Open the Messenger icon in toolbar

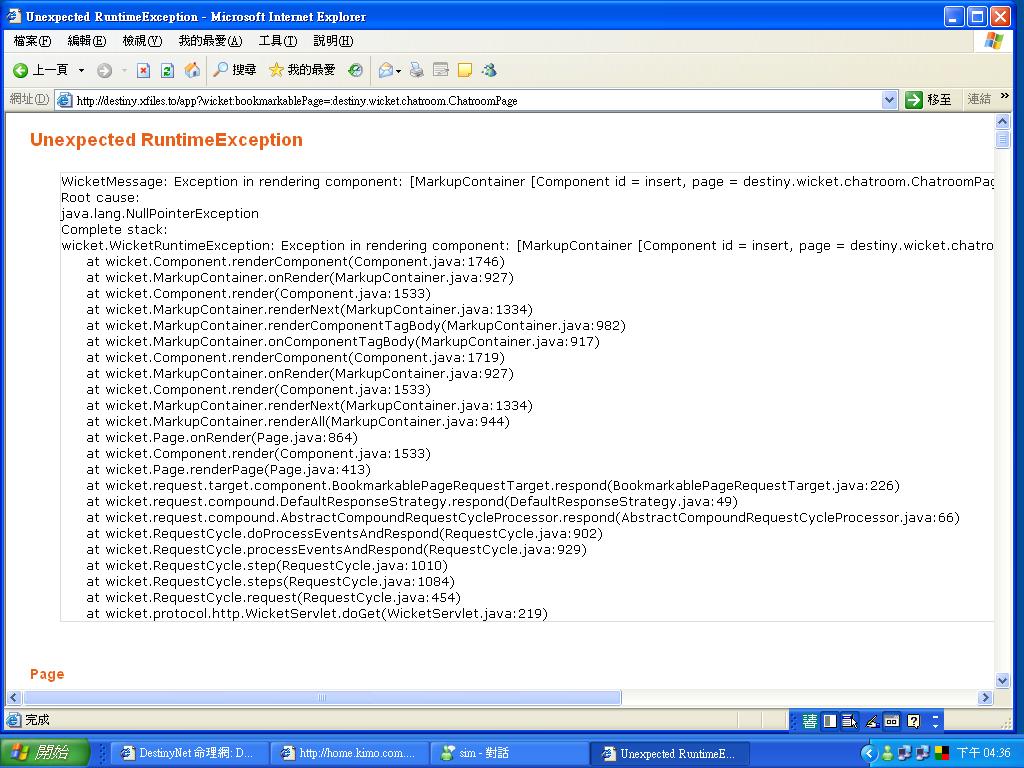(489, 70)
